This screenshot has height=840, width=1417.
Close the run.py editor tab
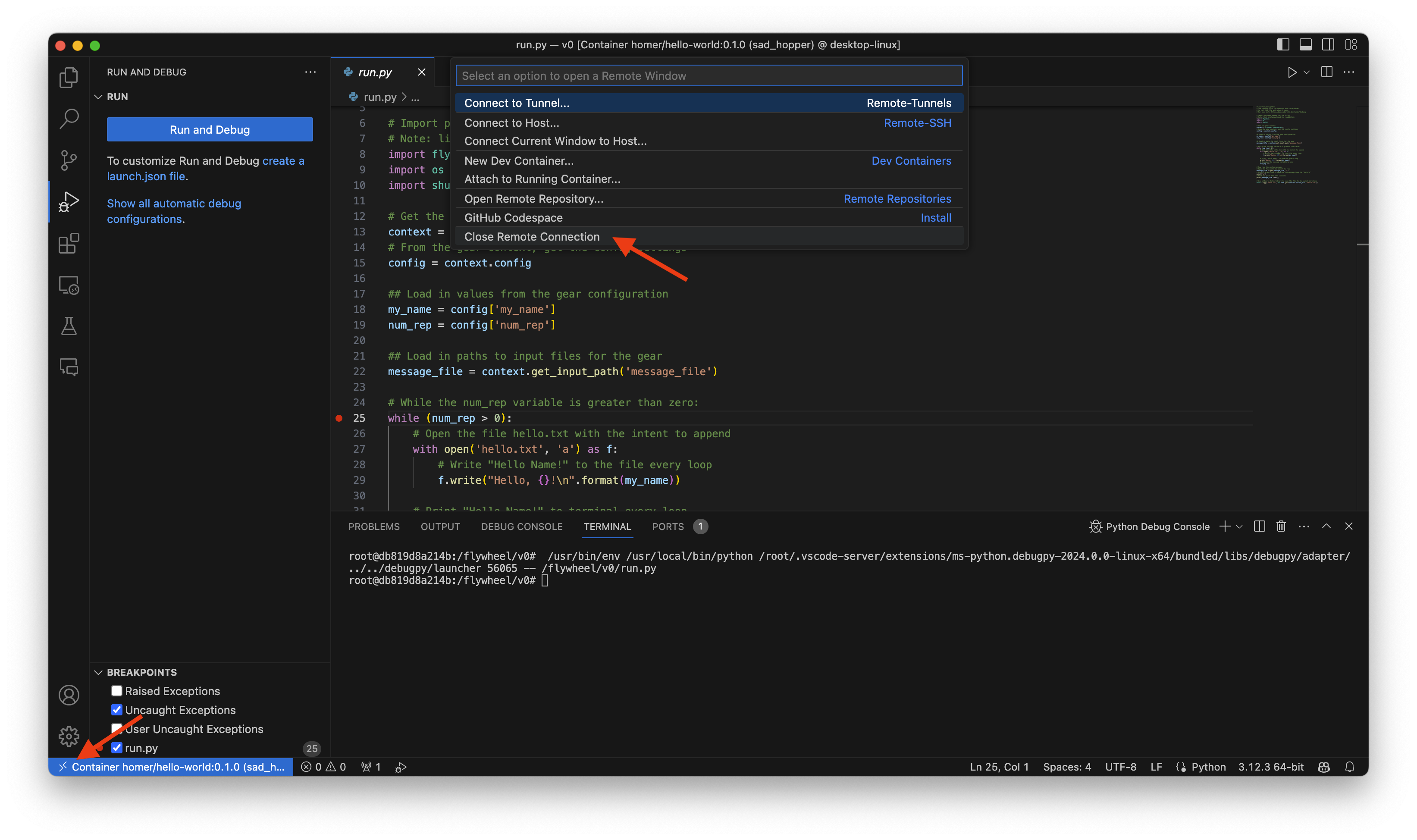click(421, 72)
